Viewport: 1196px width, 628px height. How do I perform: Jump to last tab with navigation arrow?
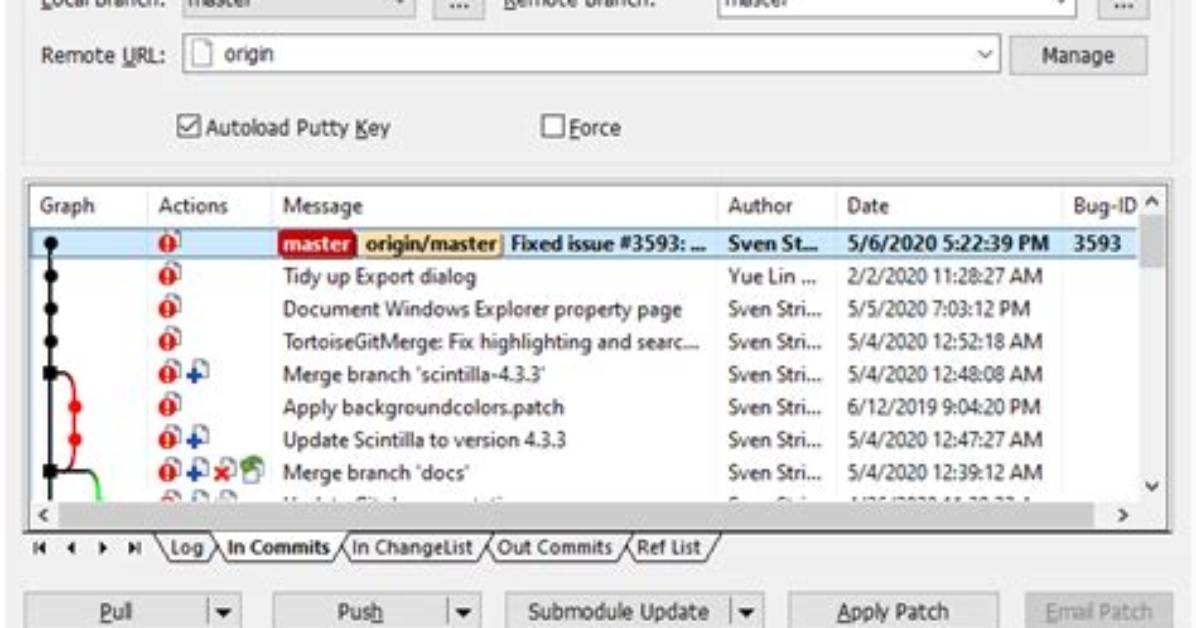click(x=134, y=548)
